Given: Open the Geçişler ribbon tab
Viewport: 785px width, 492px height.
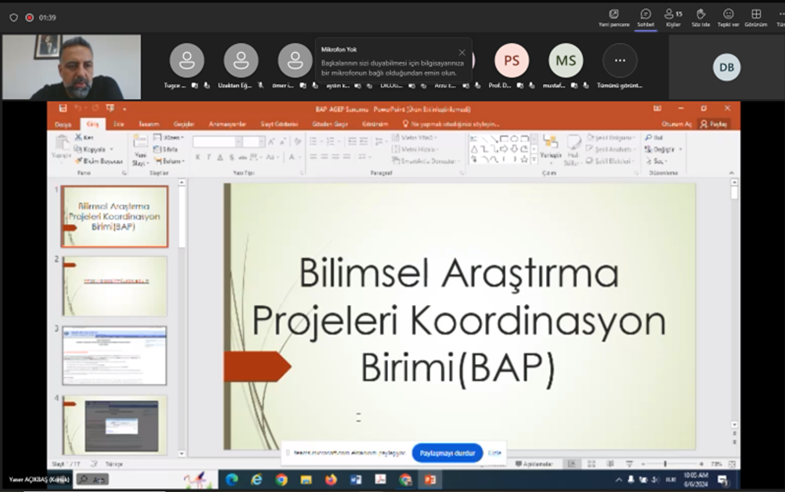Looking at the screenshot, I should (184, 124).
